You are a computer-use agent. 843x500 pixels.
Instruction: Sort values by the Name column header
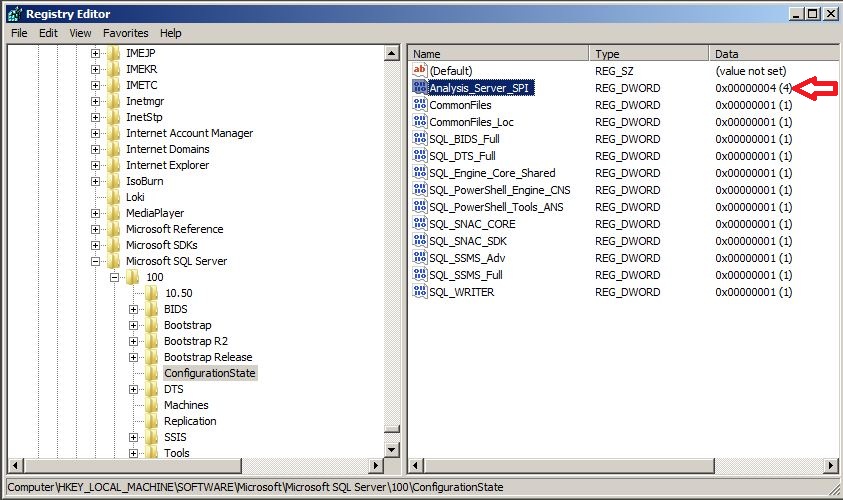(498, 54)
